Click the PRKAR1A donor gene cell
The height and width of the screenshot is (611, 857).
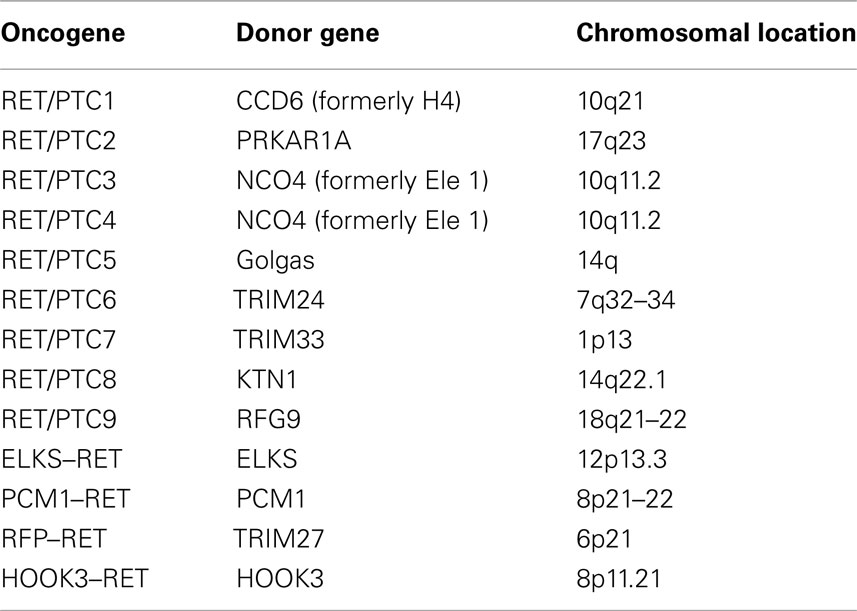(x=294, y=141)
